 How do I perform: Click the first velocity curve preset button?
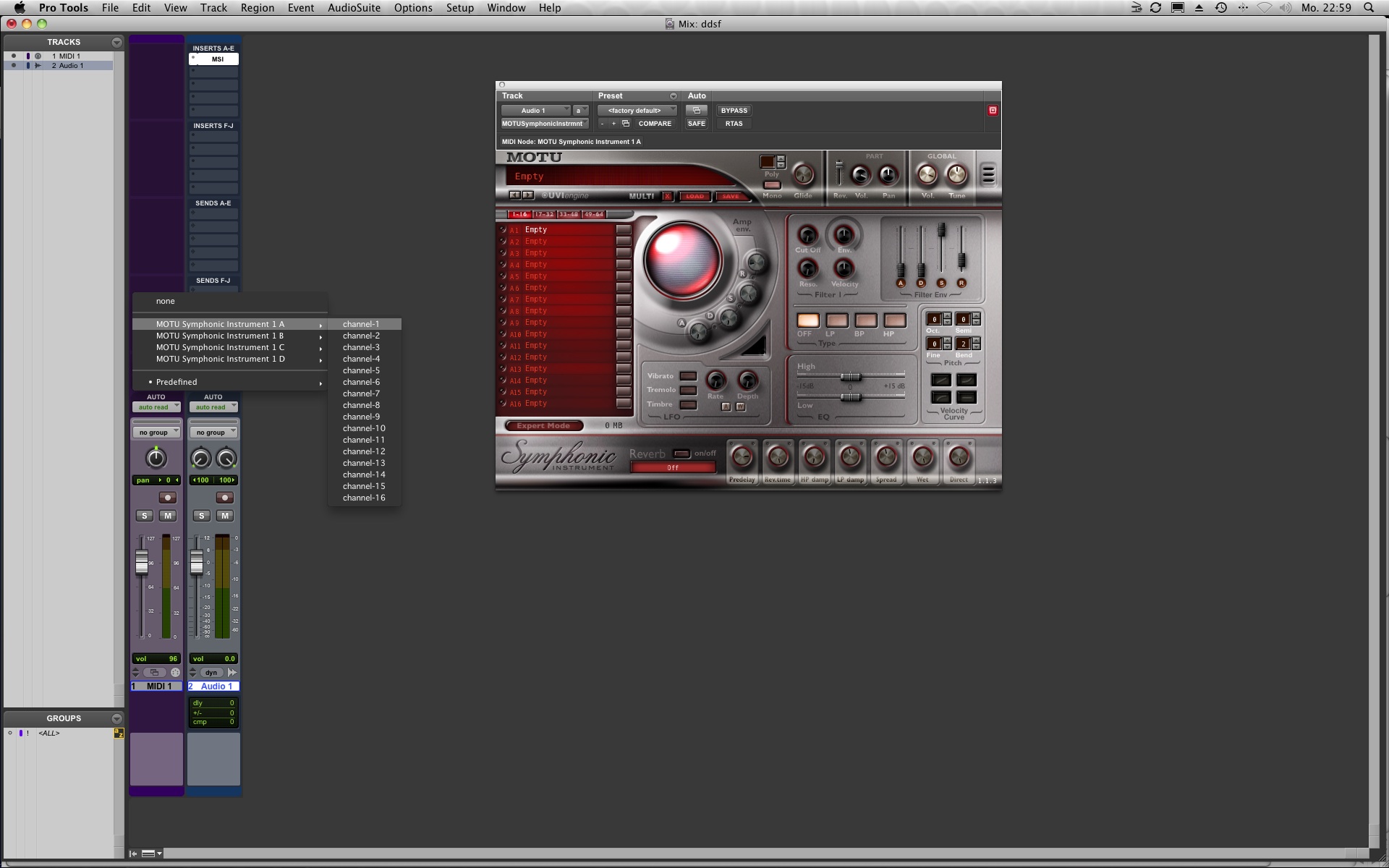(x=940, y=380)
